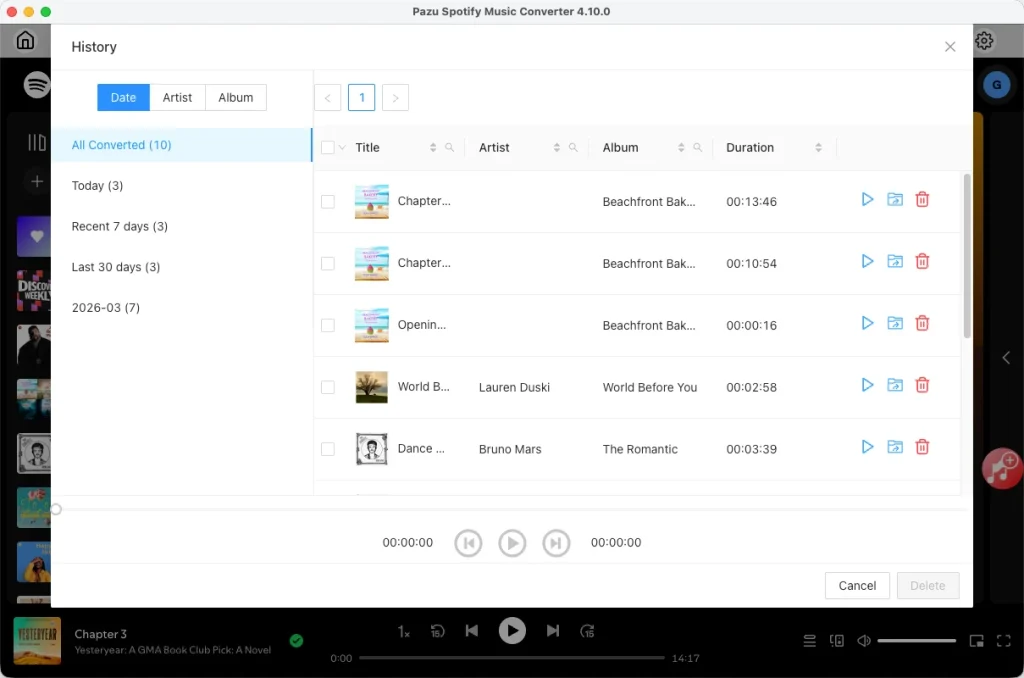
Task: Switch to the Album tab
Action: point(236,97)
